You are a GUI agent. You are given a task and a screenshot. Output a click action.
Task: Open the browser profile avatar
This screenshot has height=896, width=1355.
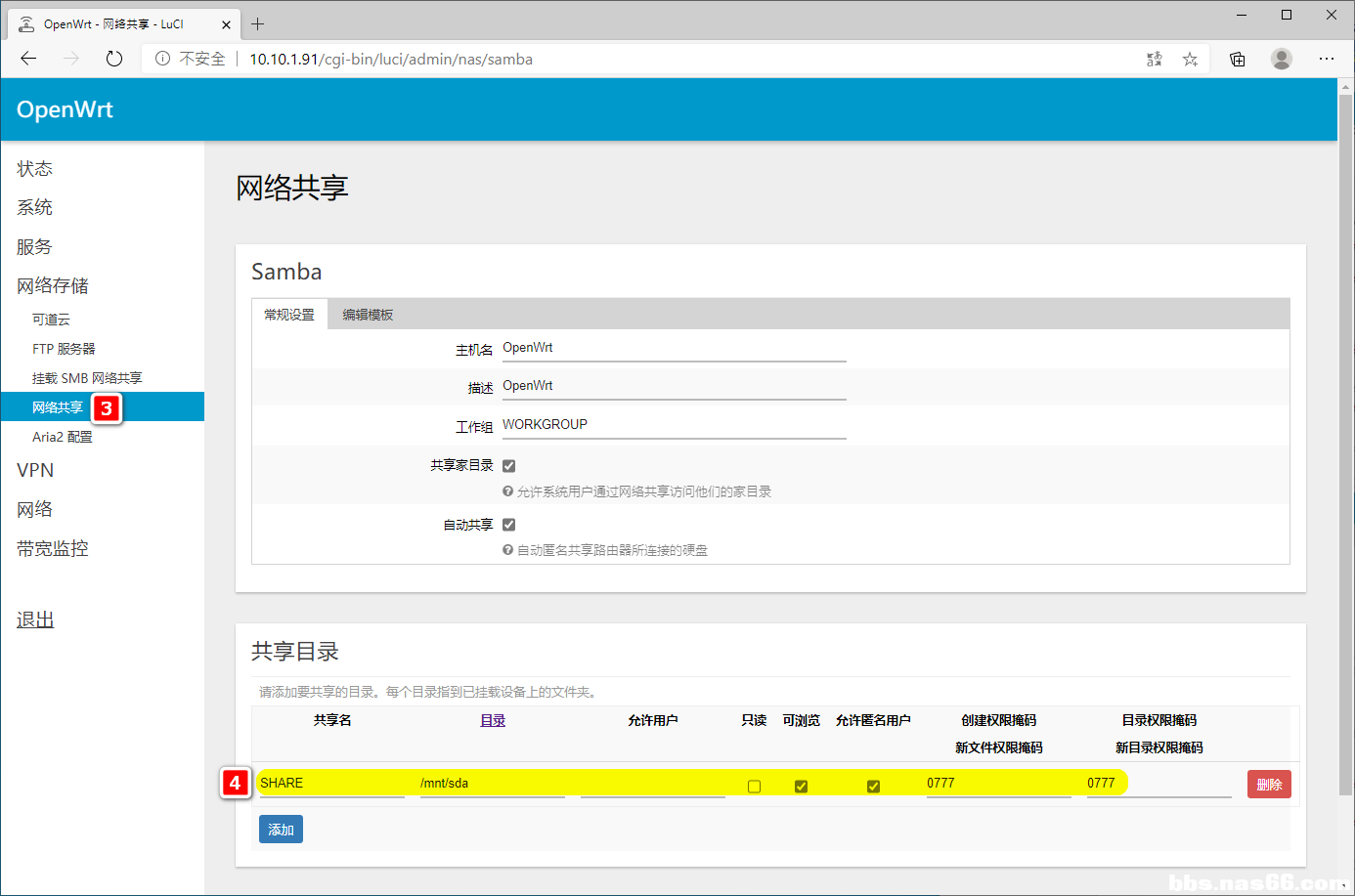coord(1282,59)
